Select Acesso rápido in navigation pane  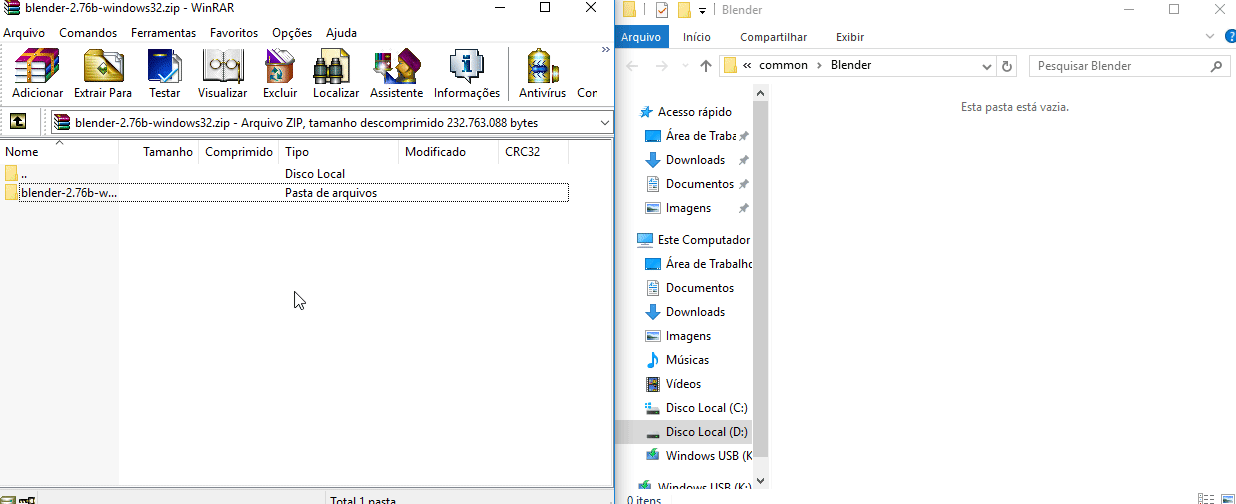click(x=694, y=112)
